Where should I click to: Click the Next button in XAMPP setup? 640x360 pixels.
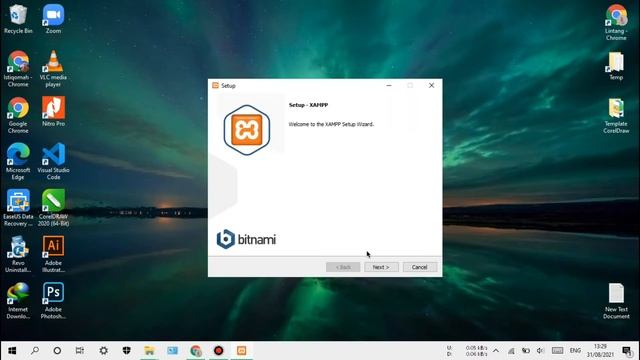point(381,267)
